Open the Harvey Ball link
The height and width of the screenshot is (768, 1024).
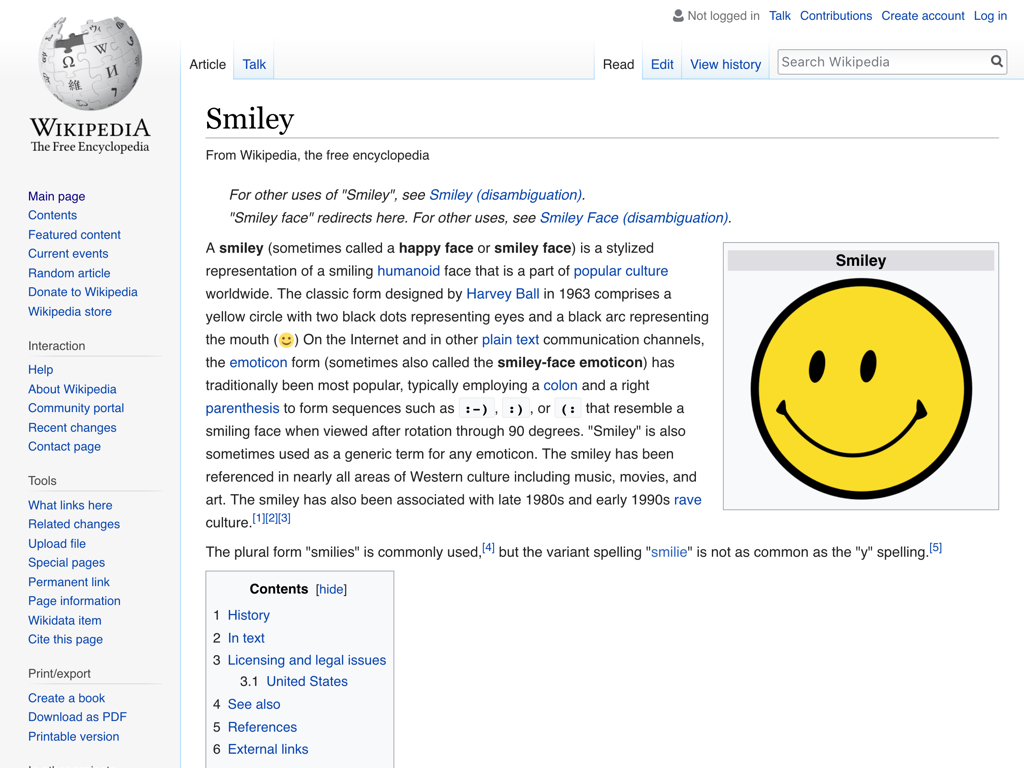coord(503,294)
